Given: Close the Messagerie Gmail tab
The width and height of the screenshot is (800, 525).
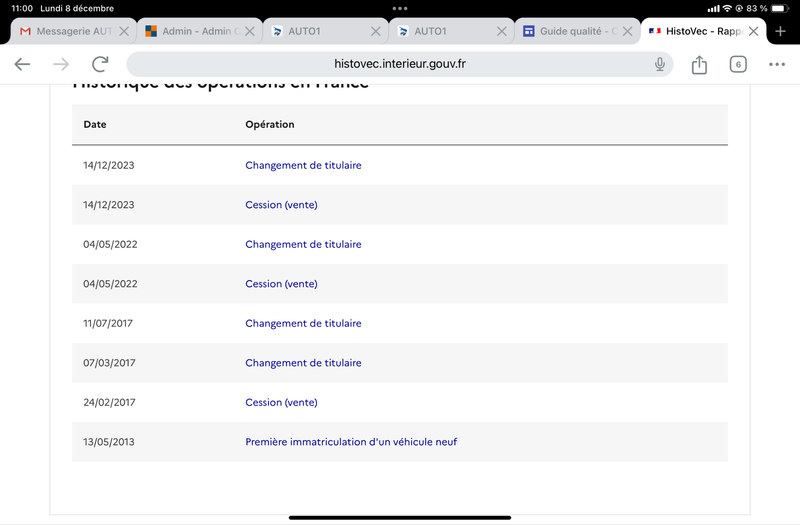Looking at the screenshot, I should 123,31.
